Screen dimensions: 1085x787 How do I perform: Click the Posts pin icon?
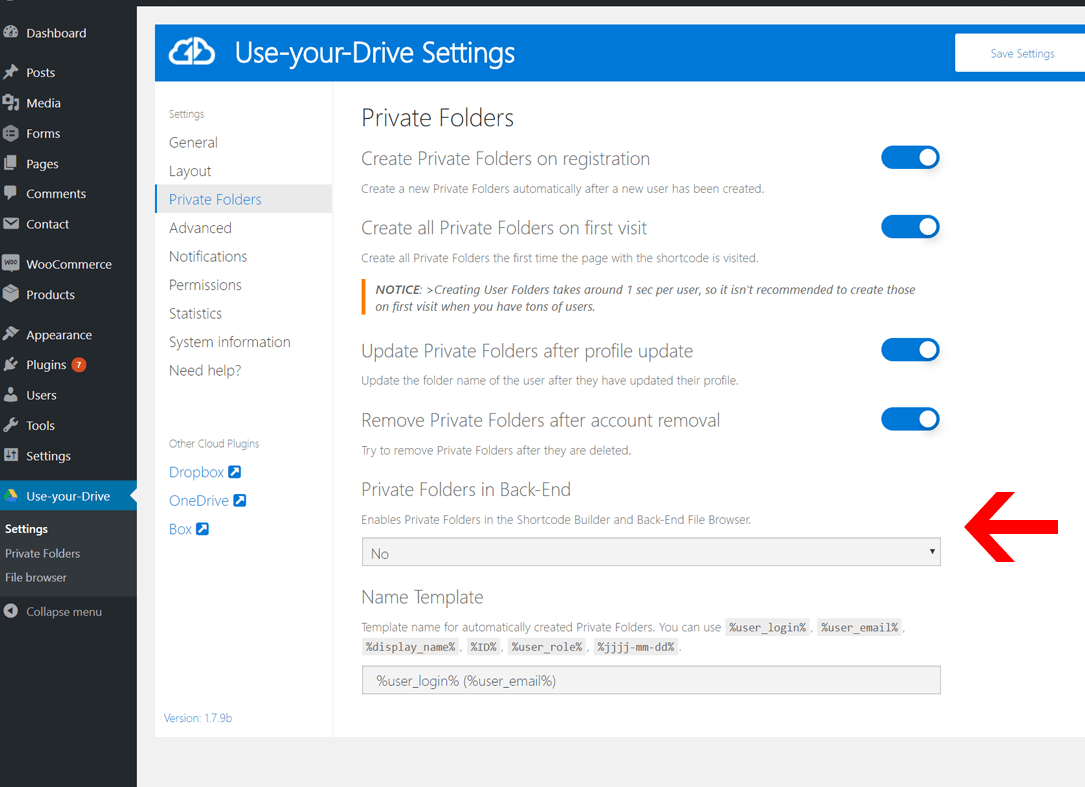[10, 71]
